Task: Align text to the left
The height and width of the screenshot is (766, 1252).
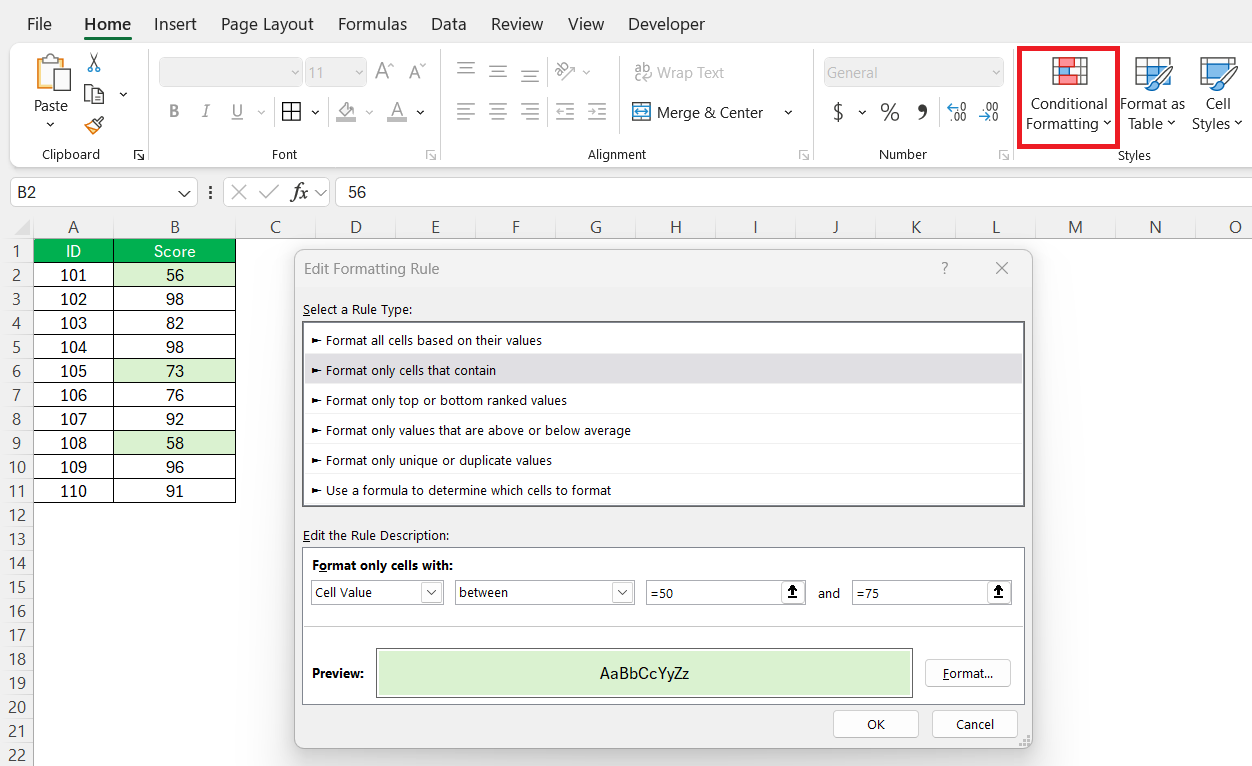Action: (x=466, y=112)
